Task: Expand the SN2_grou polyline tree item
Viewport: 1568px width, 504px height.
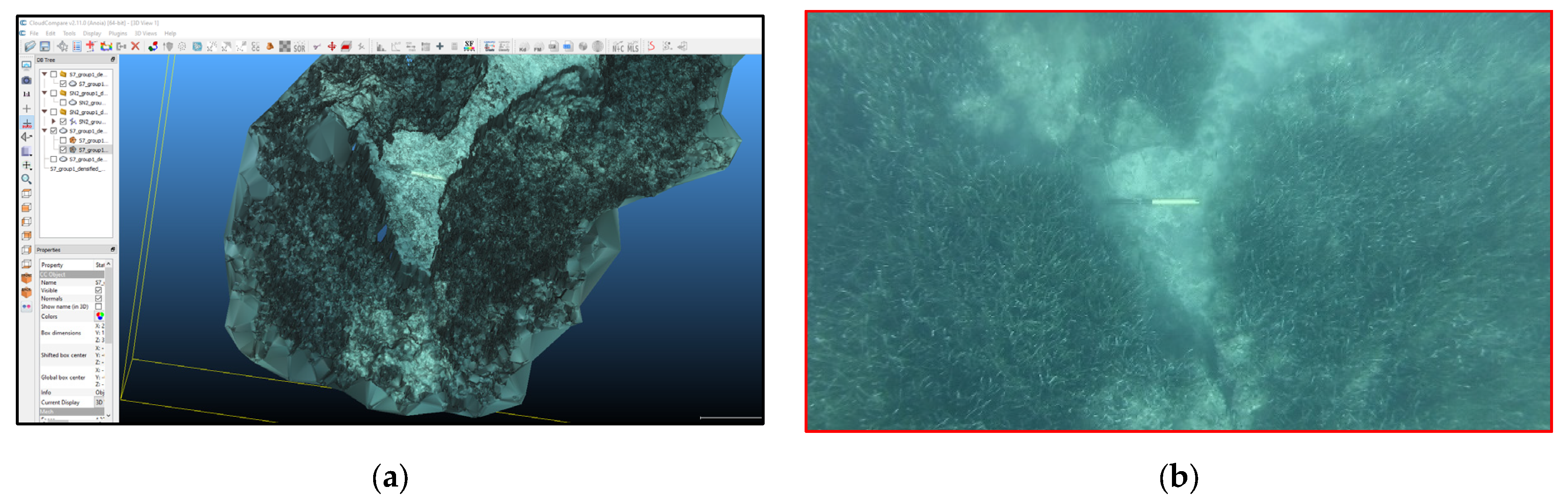Action: [x=54, y=122]
